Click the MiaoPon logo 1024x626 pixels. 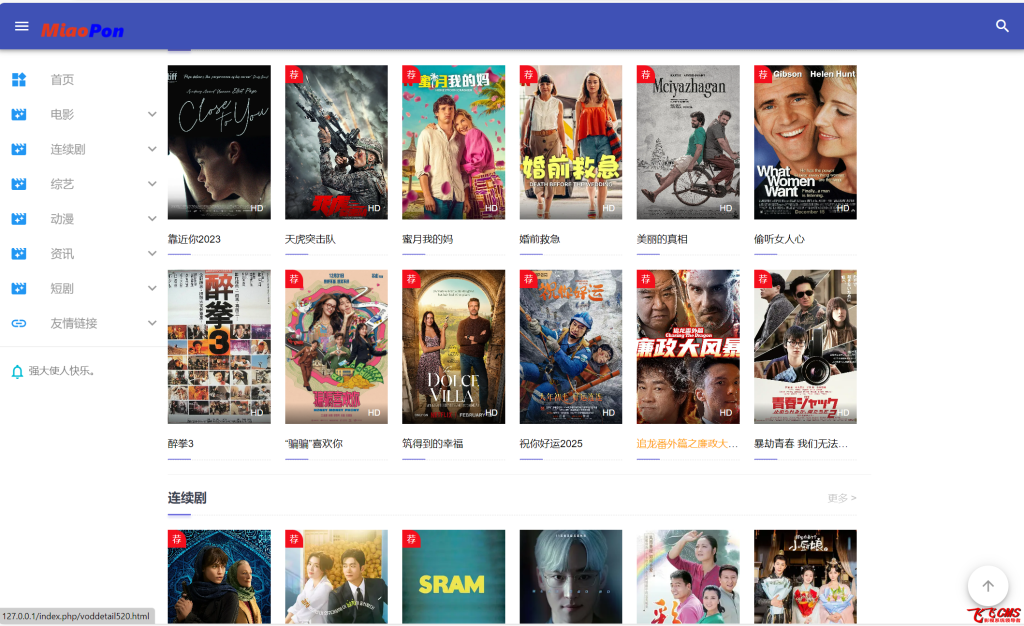point(82,31)
